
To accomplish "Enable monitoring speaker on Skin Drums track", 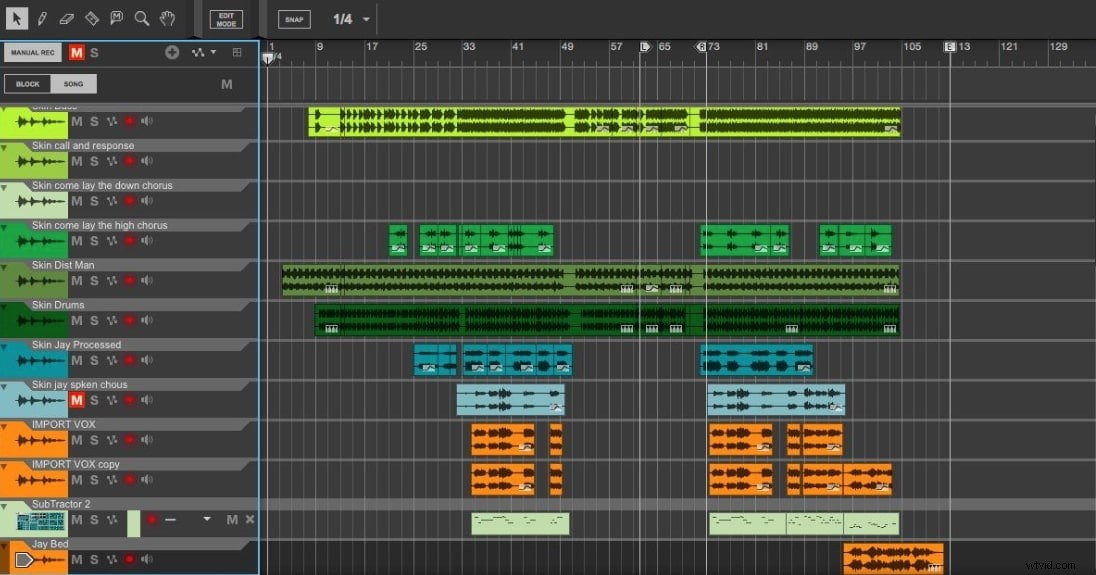I will coord(147,321).
